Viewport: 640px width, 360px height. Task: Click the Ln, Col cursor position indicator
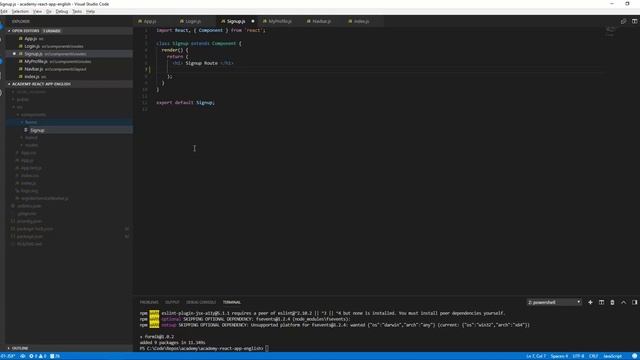coord(536,356)
